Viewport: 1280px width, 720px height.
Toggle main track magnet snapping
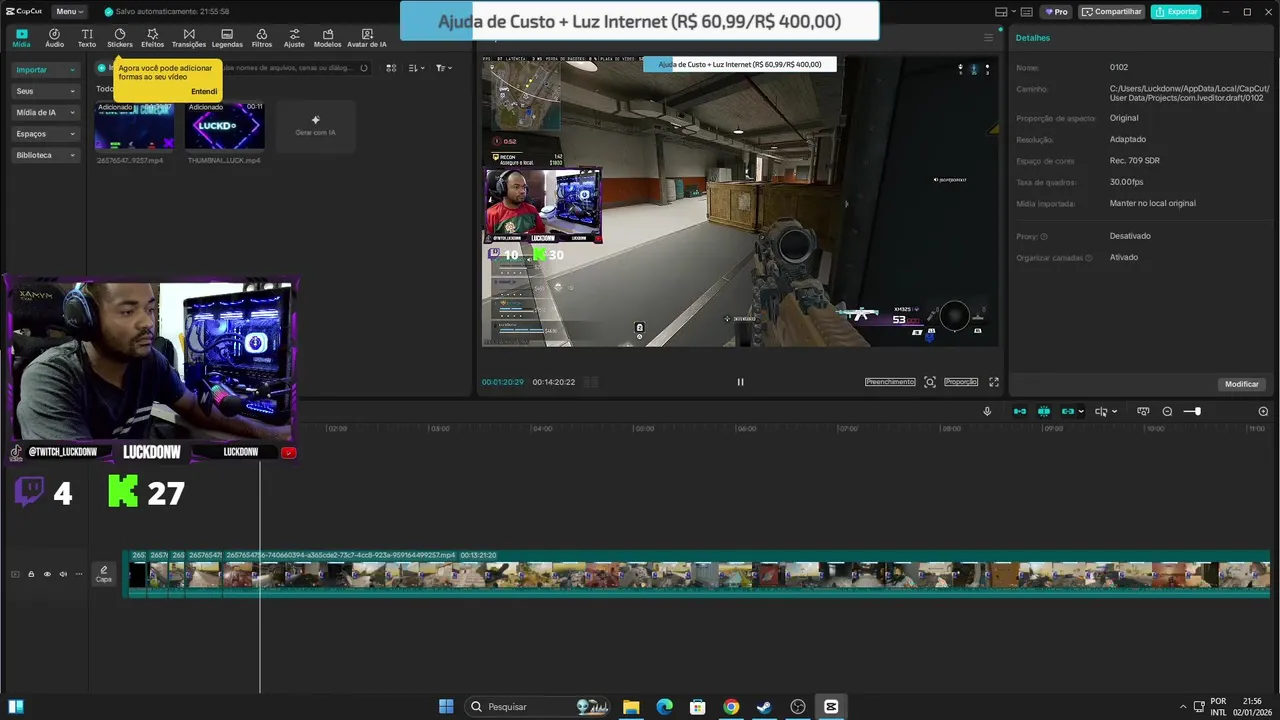click(x=1020, y=411)
